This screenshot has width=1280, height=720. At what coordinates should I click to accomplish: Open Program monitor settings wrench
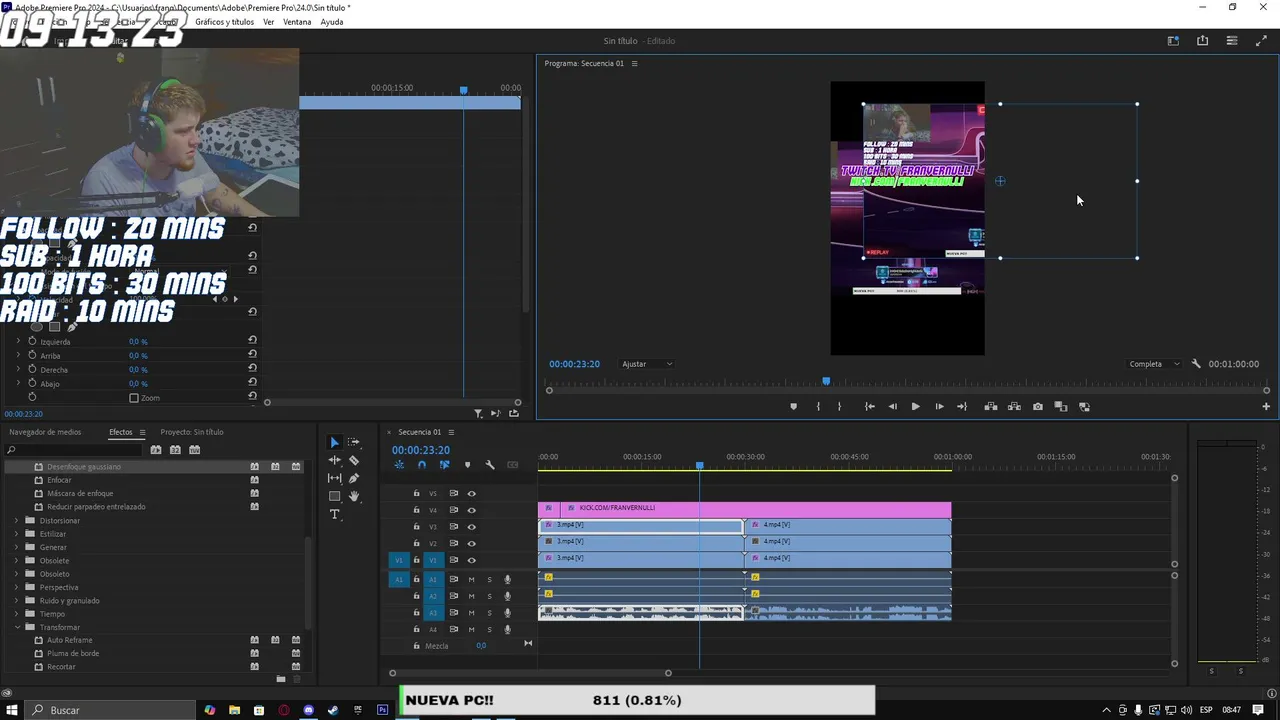(1196, 364)
